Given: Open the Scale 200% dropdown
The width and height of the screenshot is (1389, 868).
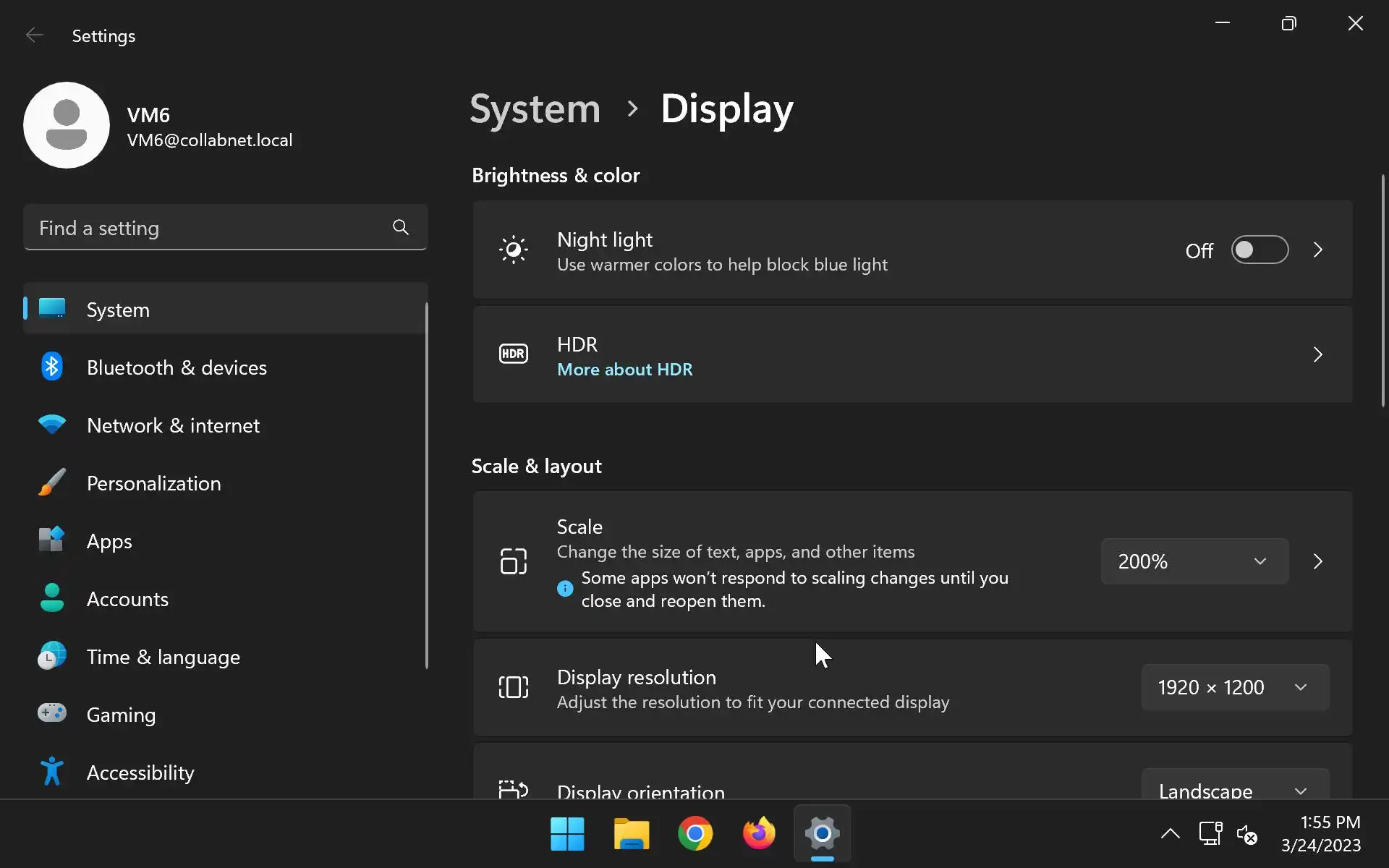Looking at the screenshot, I should tap(1194, 561).
